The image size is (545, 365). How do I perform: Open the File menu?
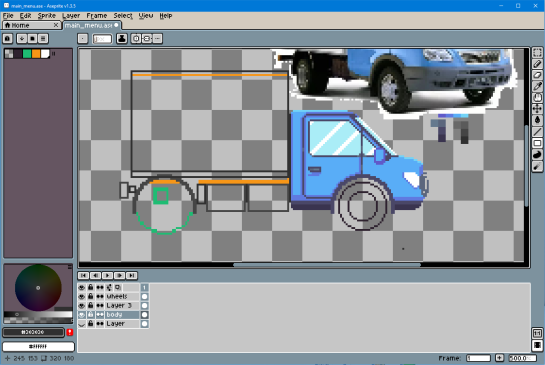[x=8, y=16]
